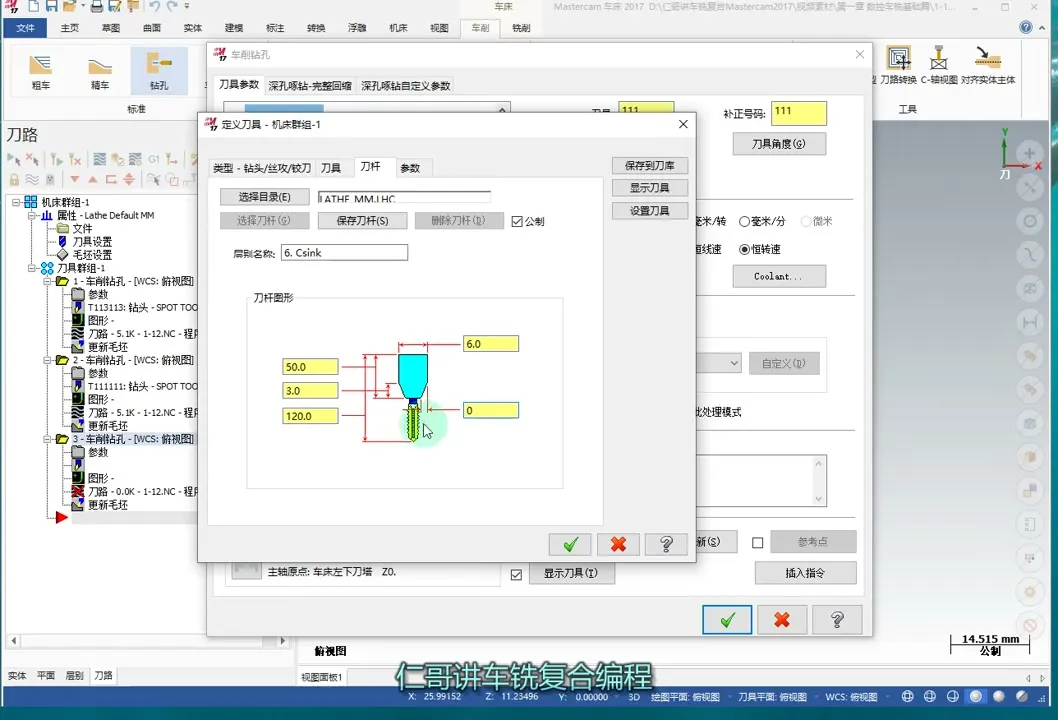Cancel the 定义刀具 dialog with red X

pyautogui.click(x=618, y=544)
